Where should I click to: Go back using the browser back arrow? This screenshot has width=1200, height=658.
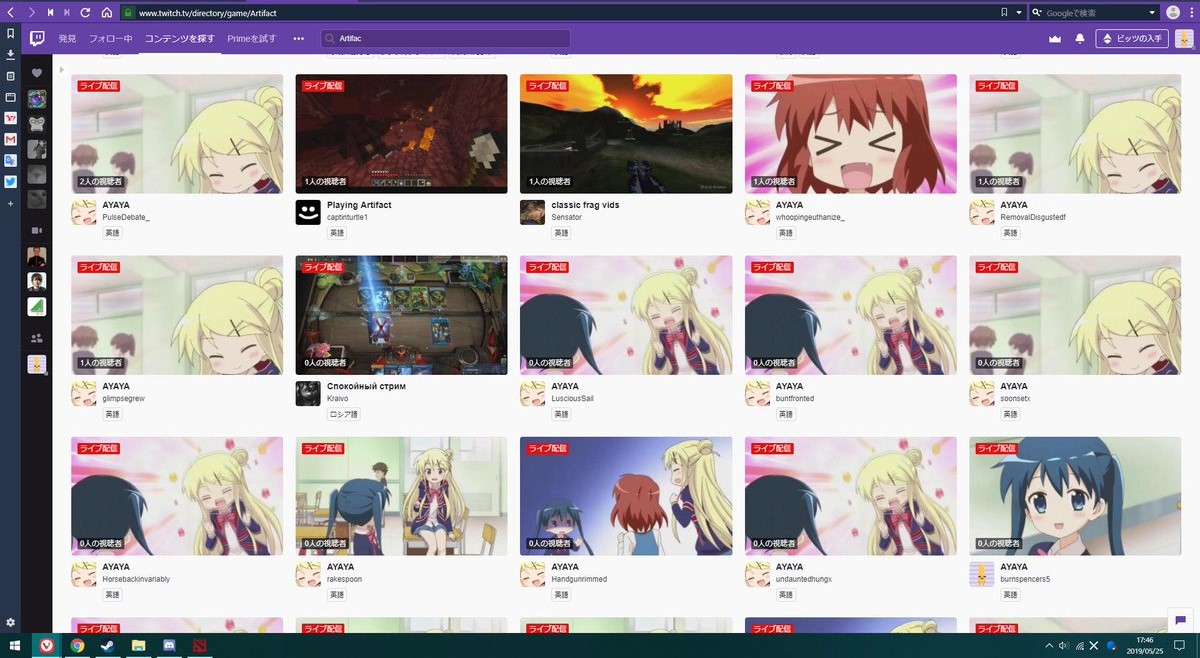click(x=10, y=13)
